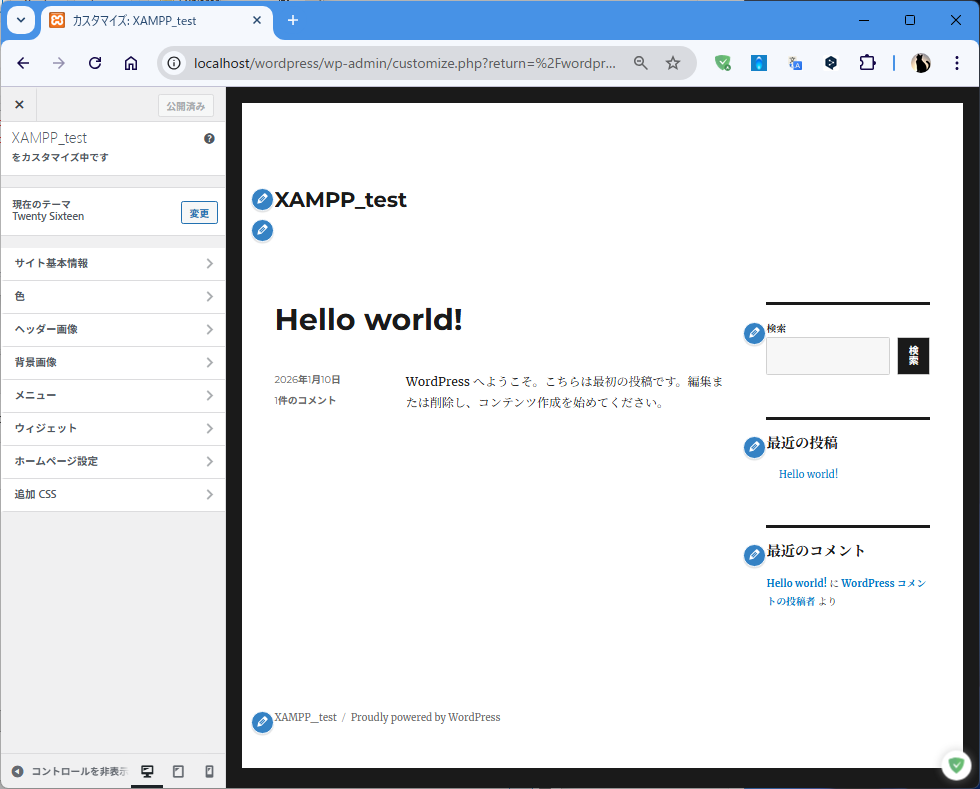Open the メニュー settings panel

coord(113,396)
